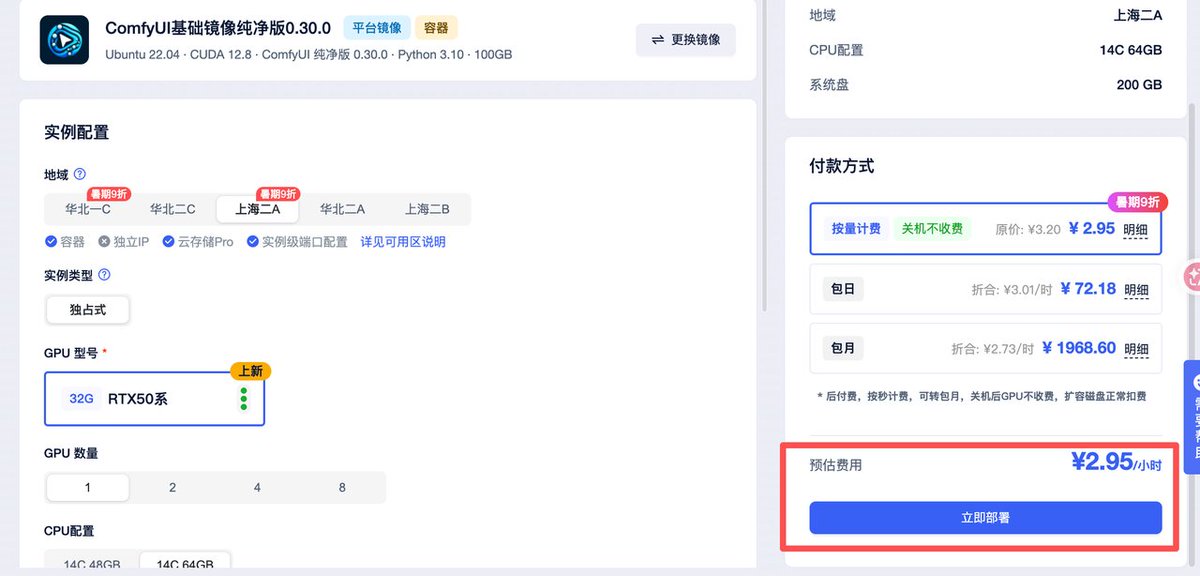Click the 关机不收费 tag
The height and width of the screenshot is (576, 1200).
click(932, 229)
